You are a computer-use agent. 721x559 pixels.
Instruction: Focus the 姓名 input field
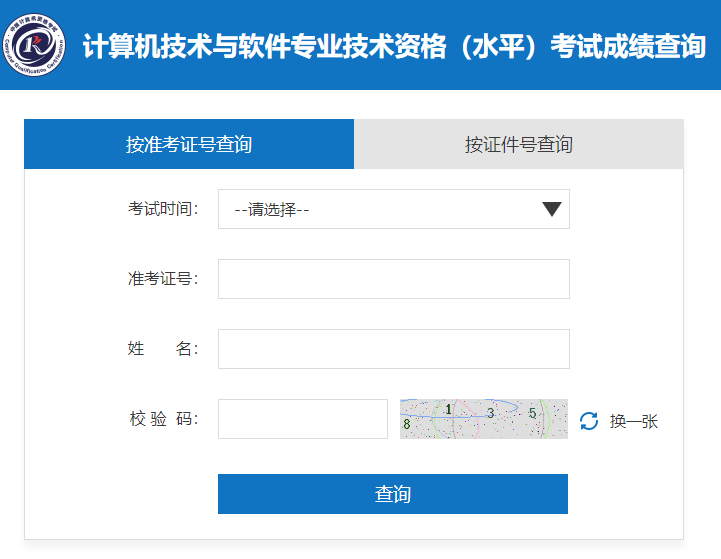coord(393,349)
